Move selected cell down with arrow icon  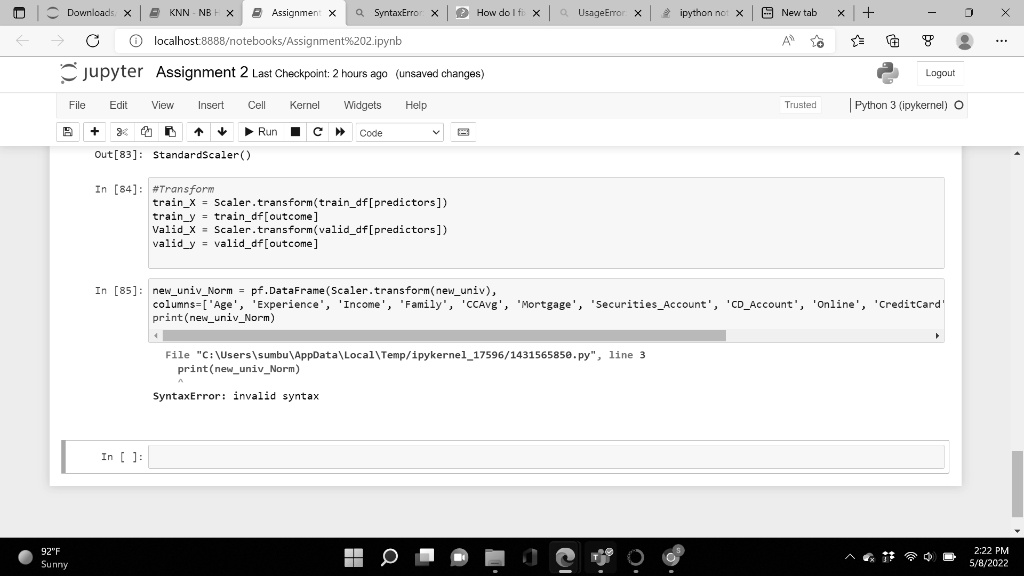pos(221,132)
